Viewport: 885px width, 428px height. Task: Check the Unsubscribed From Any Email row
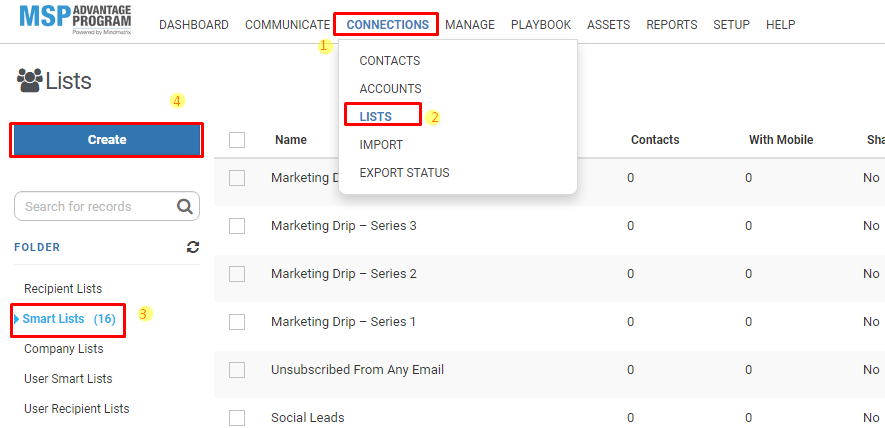pos(237,370)
